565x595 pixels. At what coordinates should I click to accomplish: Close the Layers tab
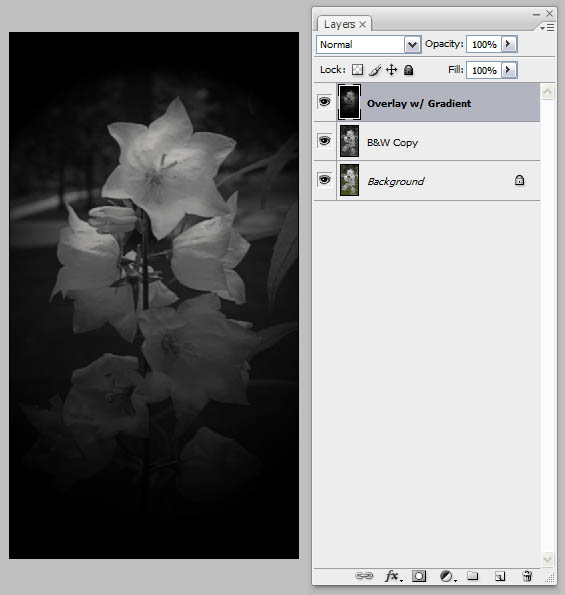pos(363,25)
